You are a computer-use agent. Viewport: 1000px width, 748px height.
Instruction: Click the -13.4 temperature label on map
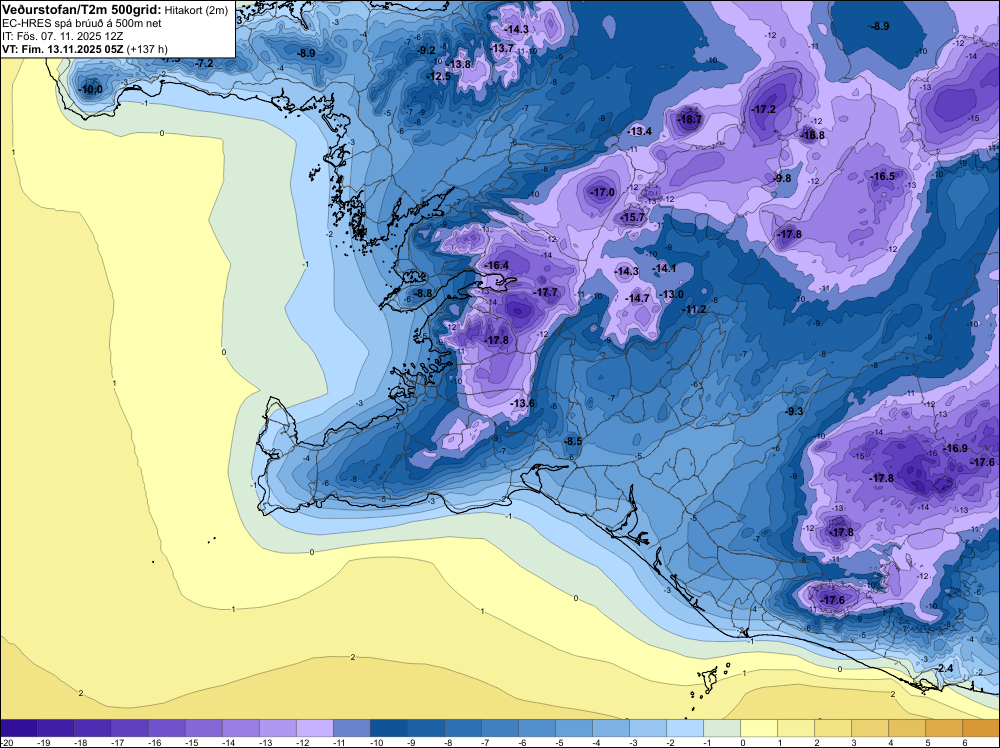coord(640,131)
